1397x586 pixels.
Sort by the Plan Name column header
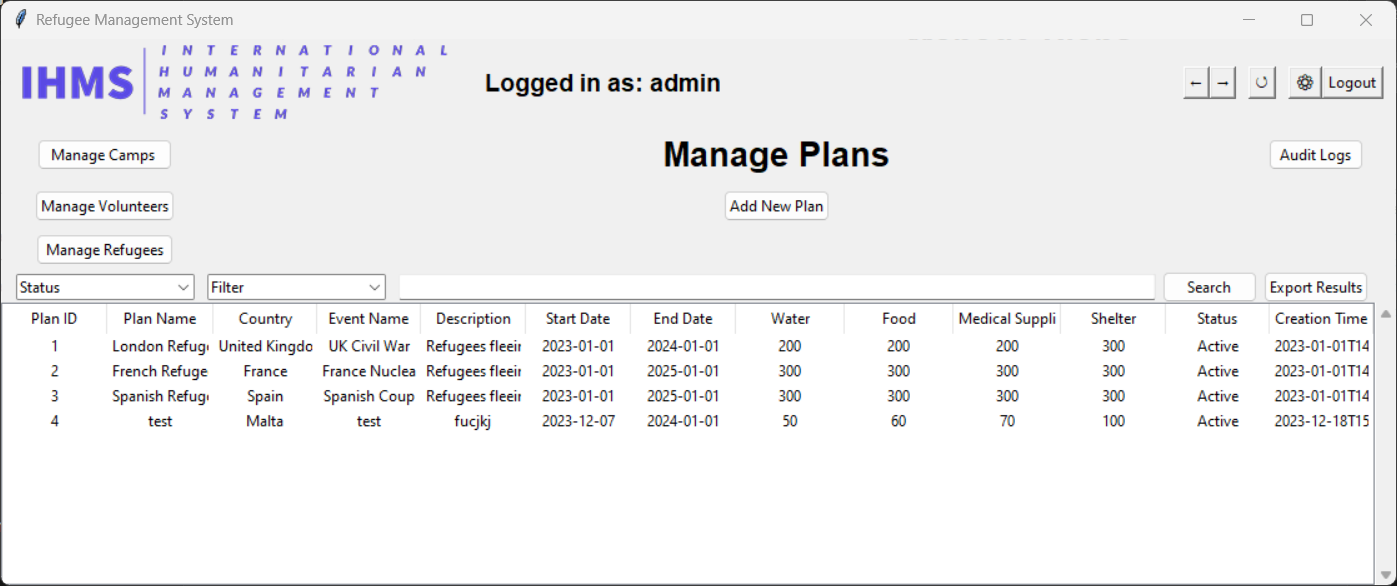point(160,319)
